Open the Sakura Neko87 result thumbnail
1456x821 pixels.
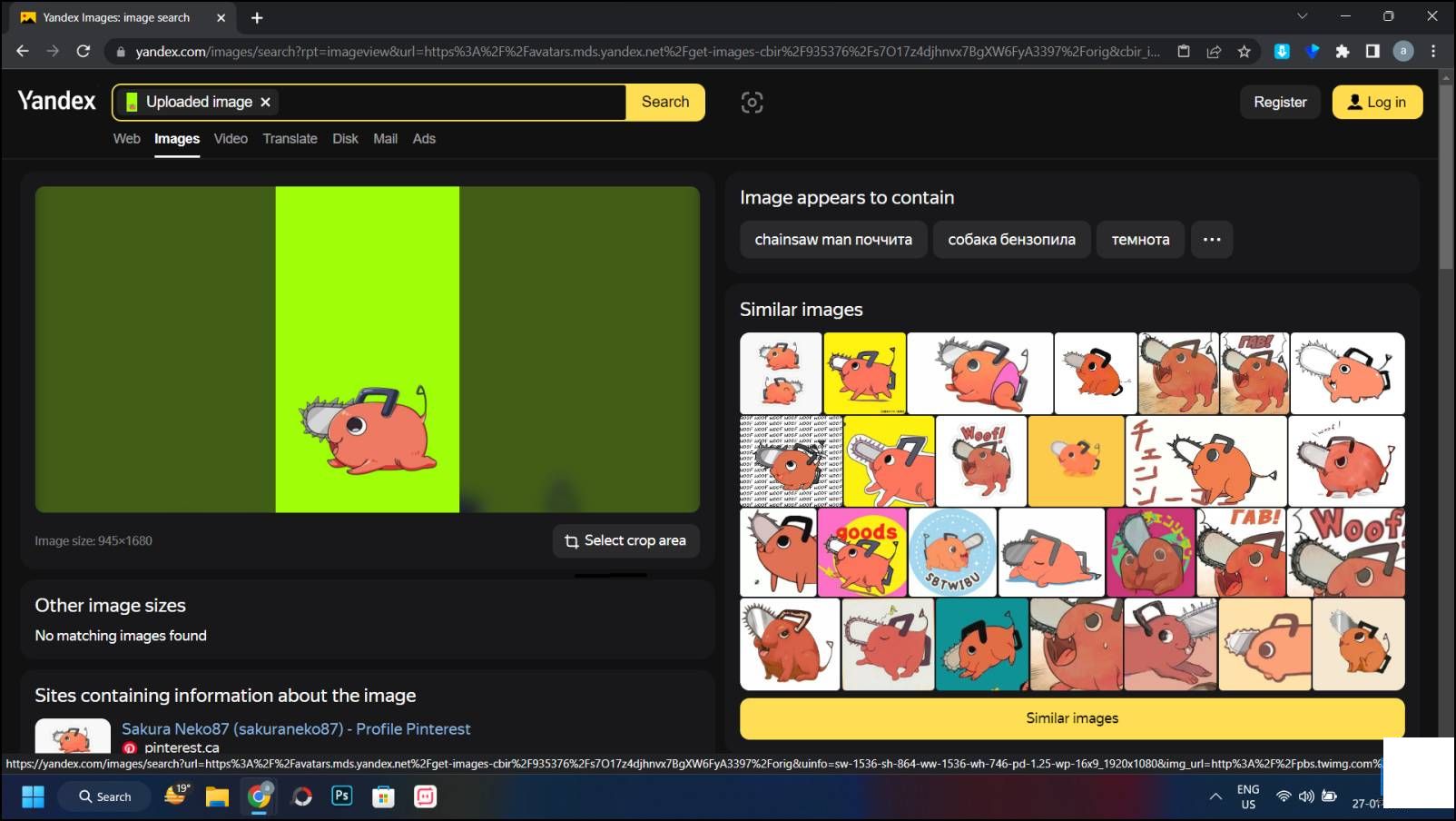pyautogui.click(x=73, y=737)
